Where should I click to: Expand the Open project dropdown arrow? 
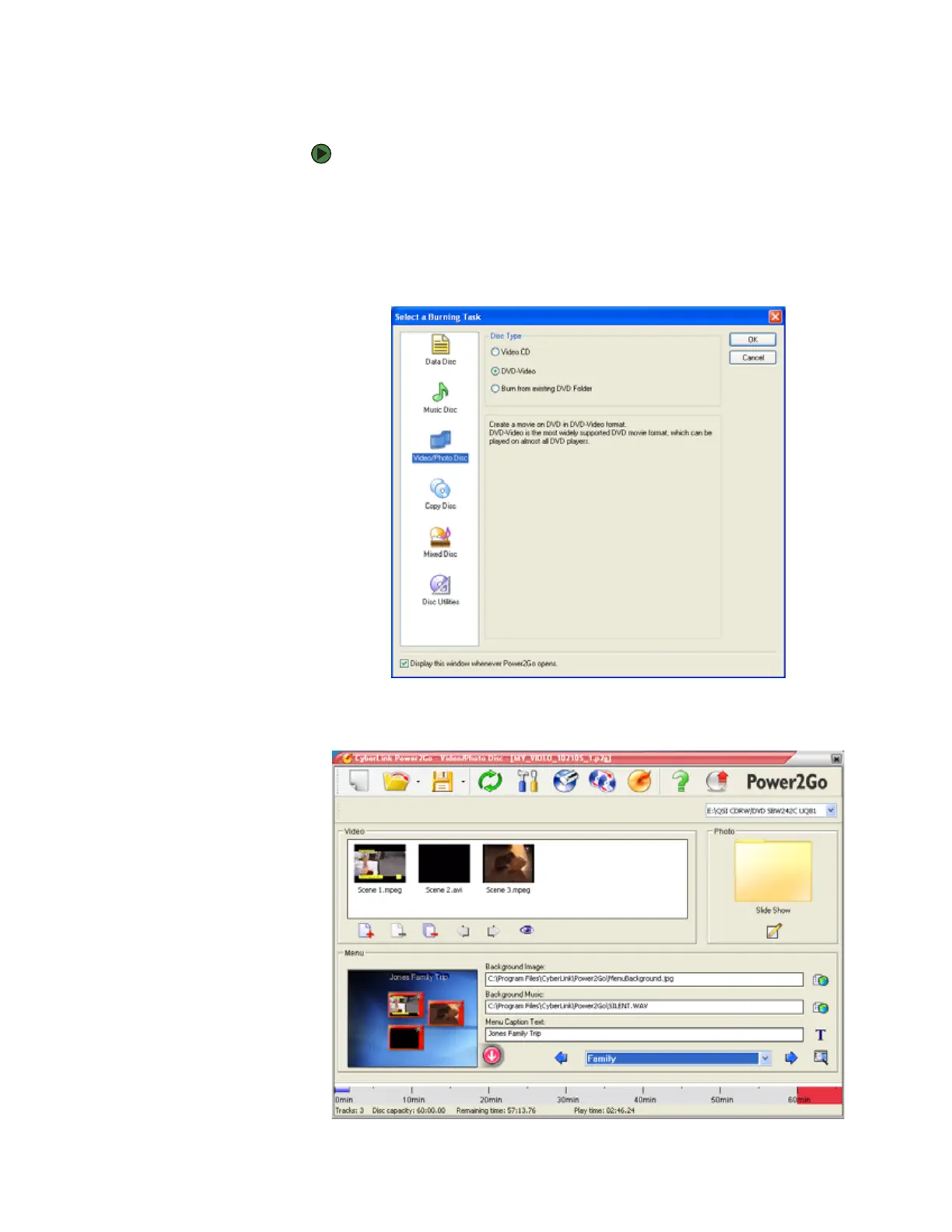418,782
